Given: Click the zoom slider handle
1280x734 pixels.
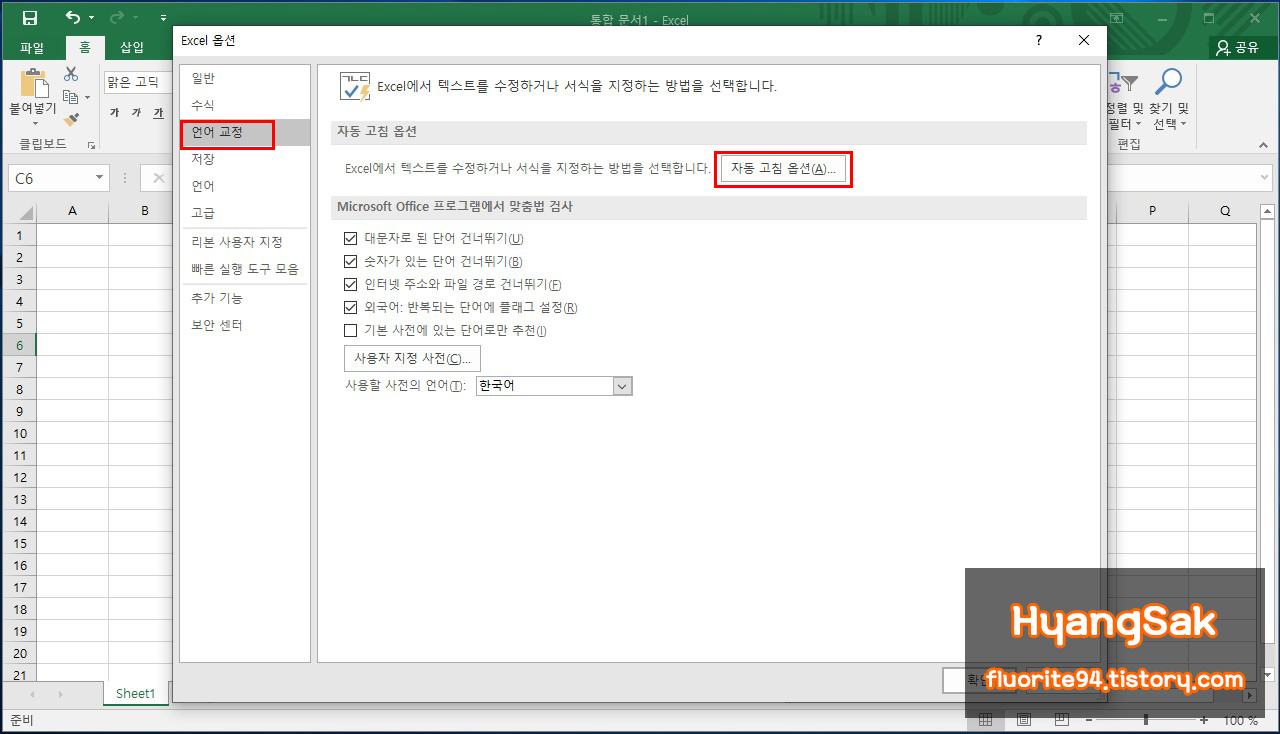Looking at the screenshot, I should [1146, 720].
